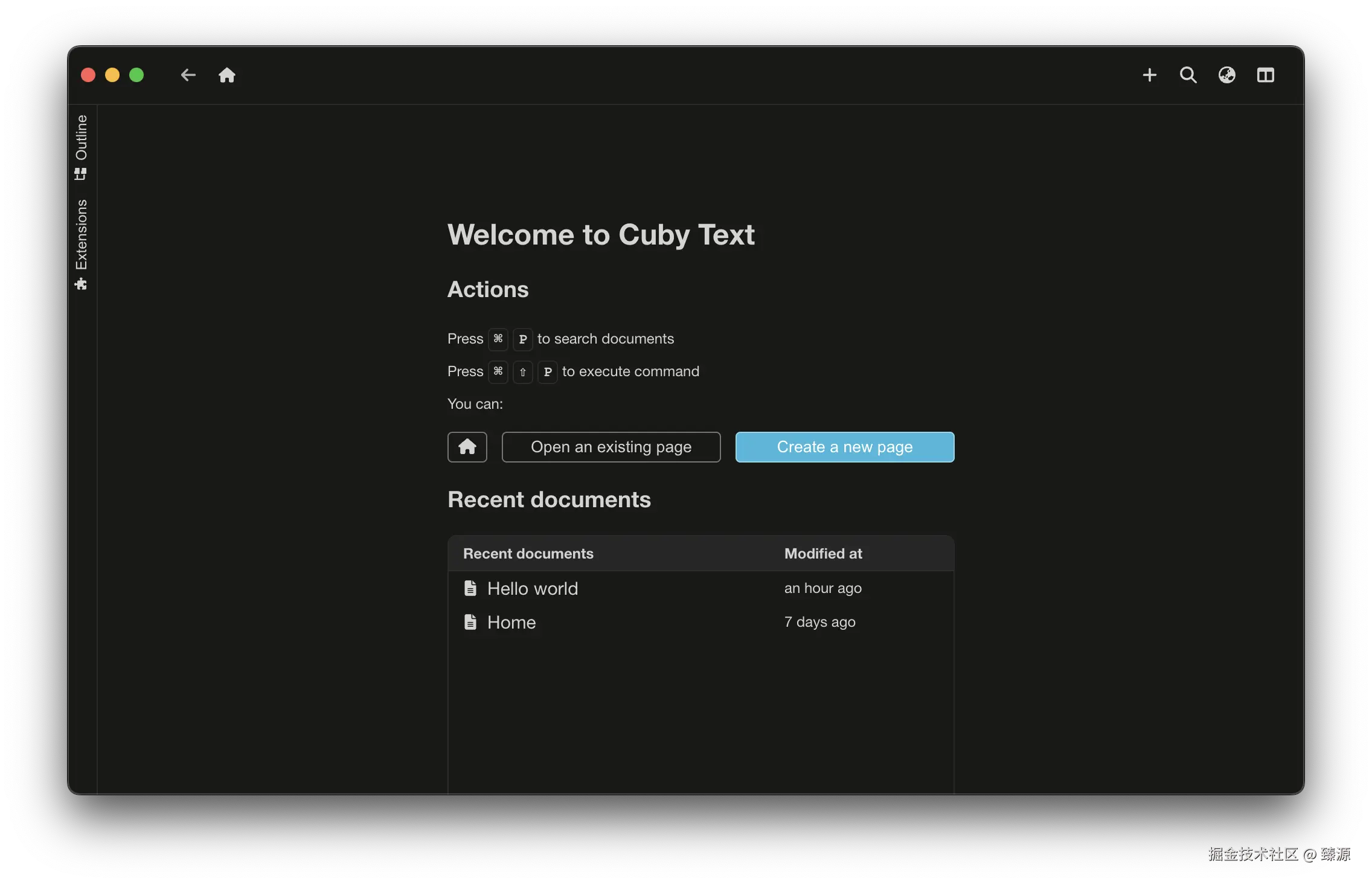Image resolution: width=1372 pixels, height=884 pixels.
Task: Open the Outline sidebar tab
Action: point(81,147)
